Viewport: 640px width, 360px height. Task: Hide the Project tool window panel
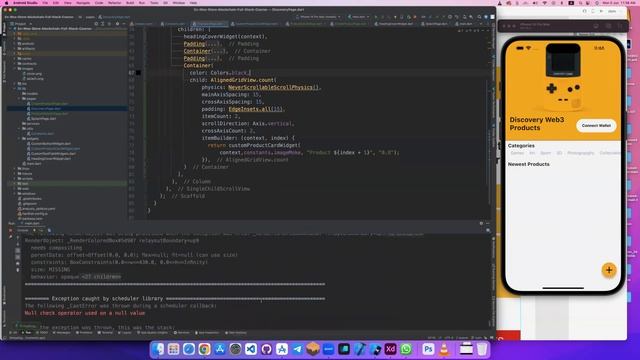[123, 24]
